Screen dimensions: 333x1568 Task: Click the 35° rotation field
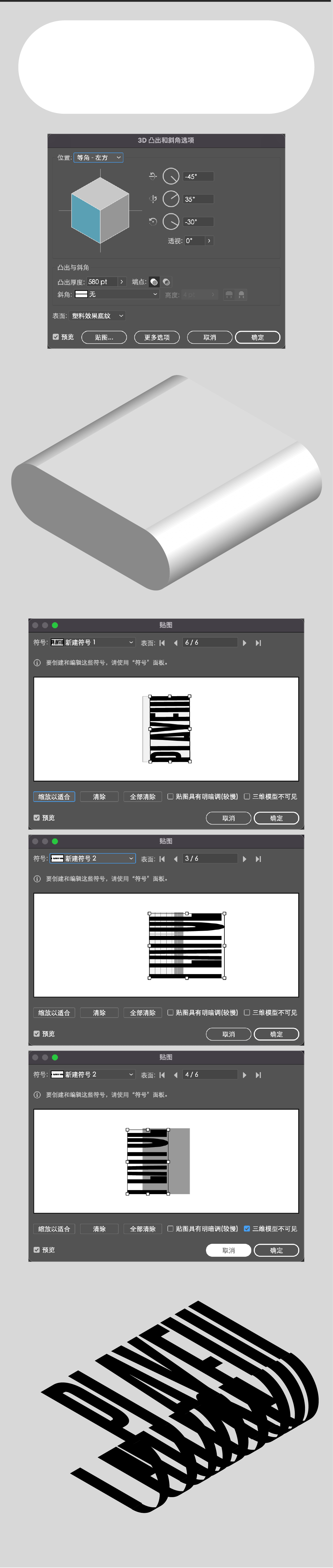(x=199, y=199)
